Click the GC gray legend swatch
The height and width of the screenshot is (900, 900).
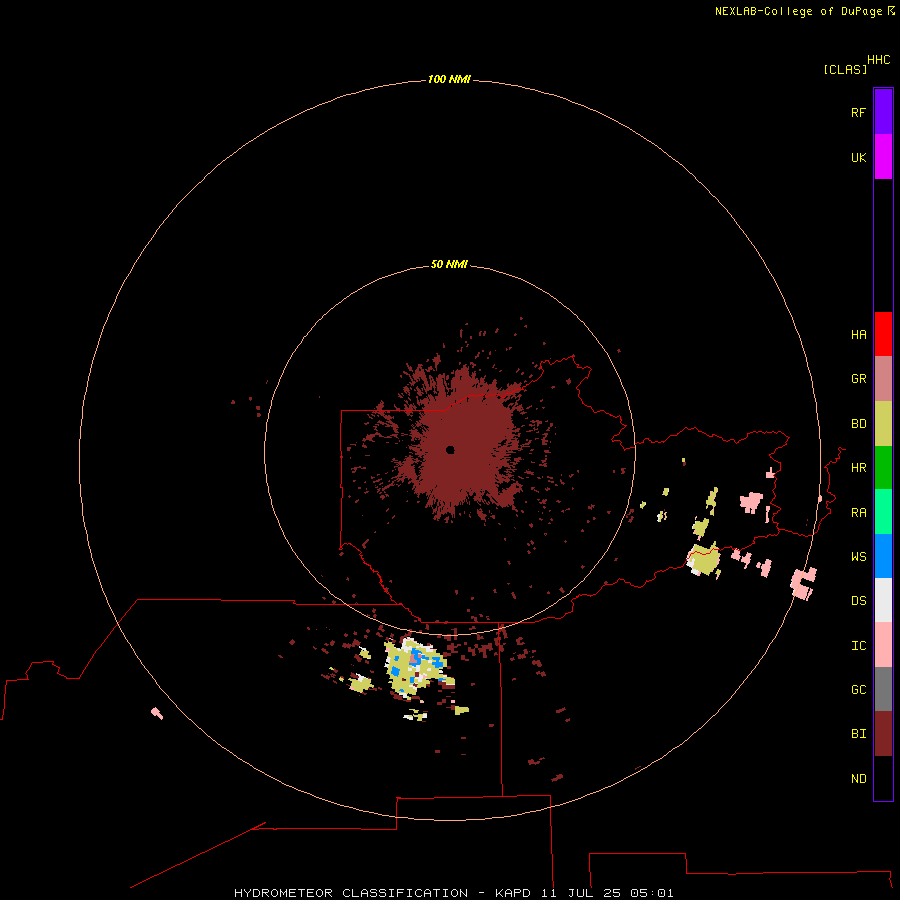883,689
